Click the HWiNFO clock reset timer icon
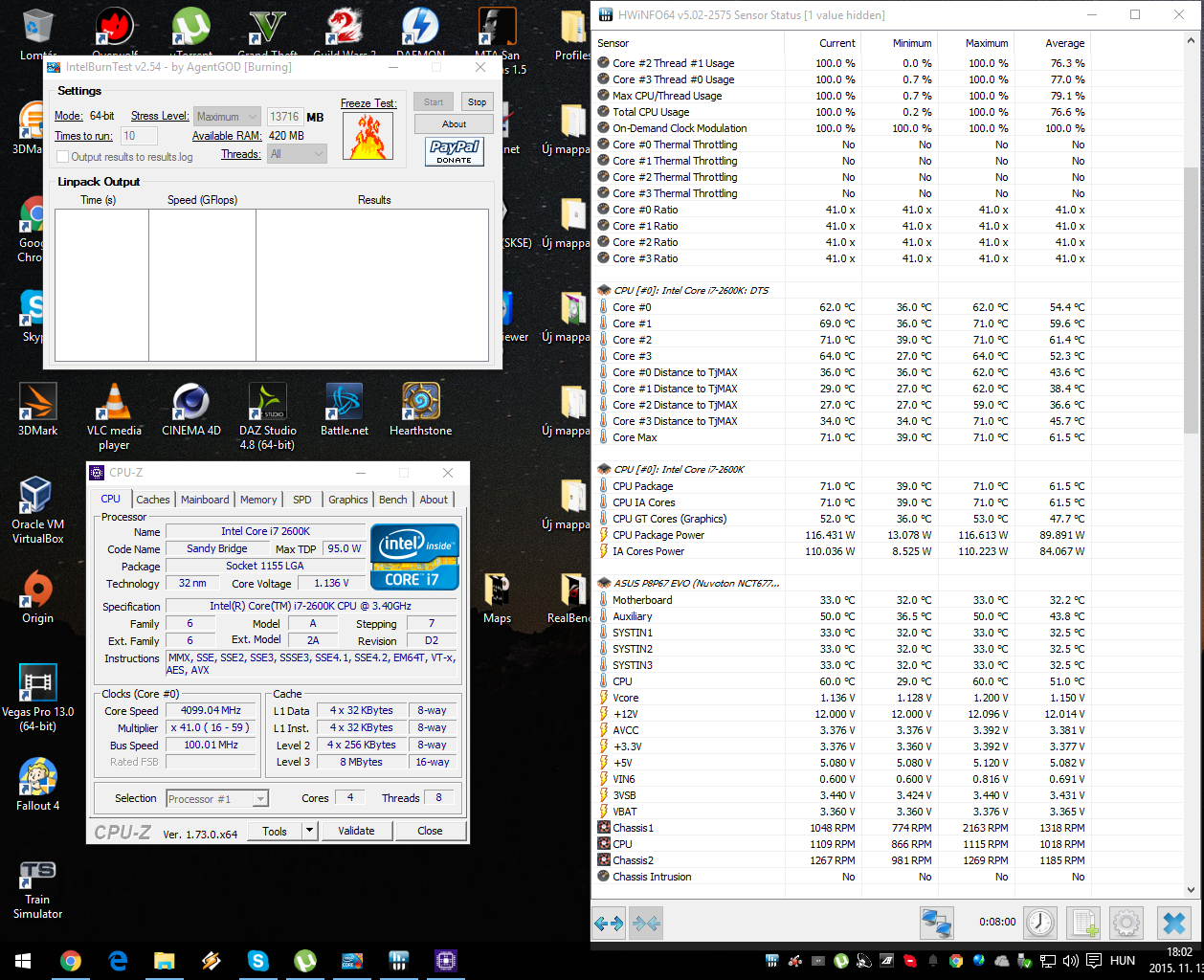Image resolution: width=1204 pixels, height=980 pixels. click(x=1040, y=924)
